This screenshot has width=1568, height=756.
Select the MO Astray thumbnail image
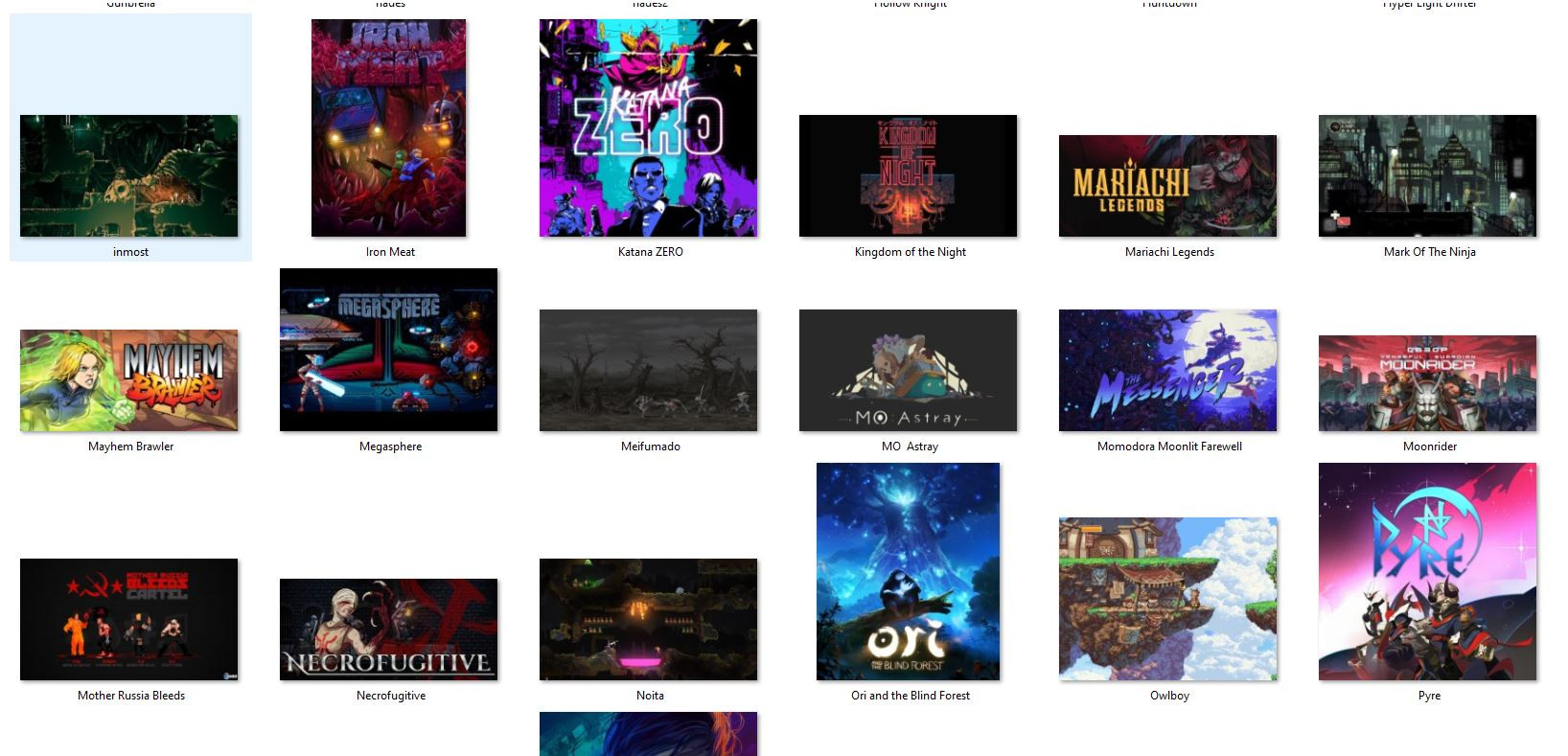[x=909, y=370]
